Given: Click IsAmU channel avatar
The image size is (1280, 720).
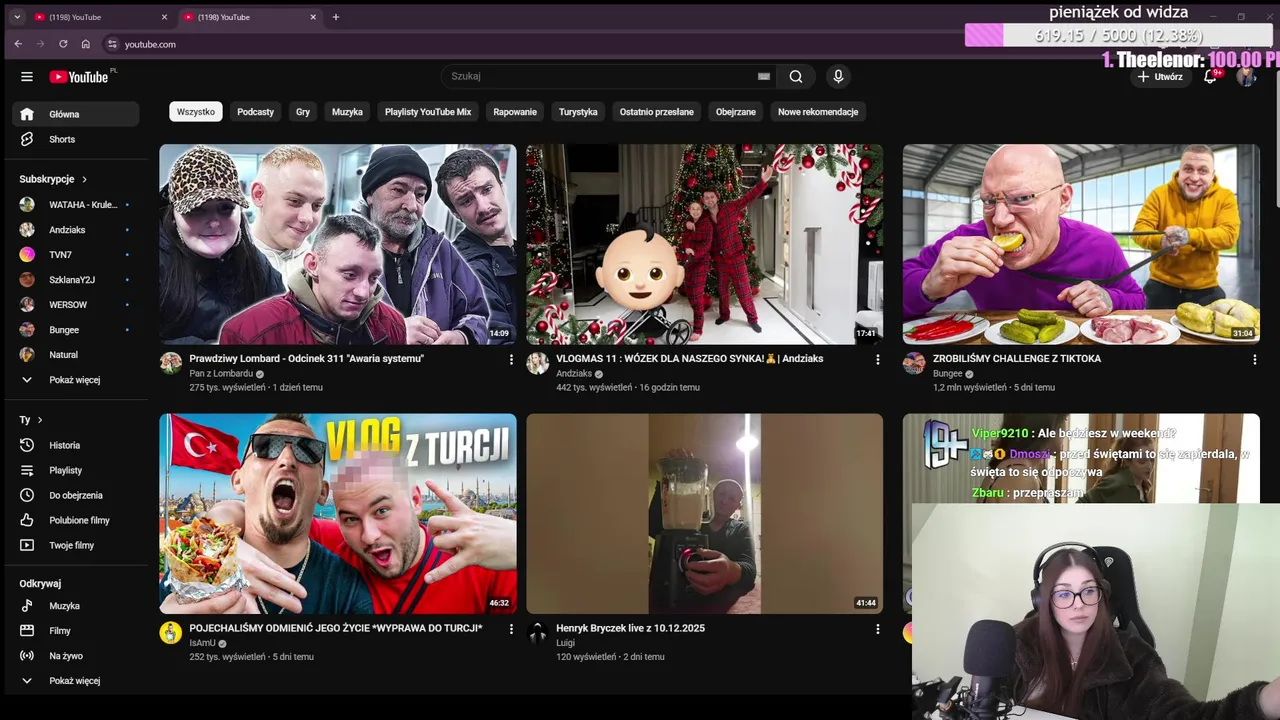Looking at the screenshot, I should tap(171, 632).
